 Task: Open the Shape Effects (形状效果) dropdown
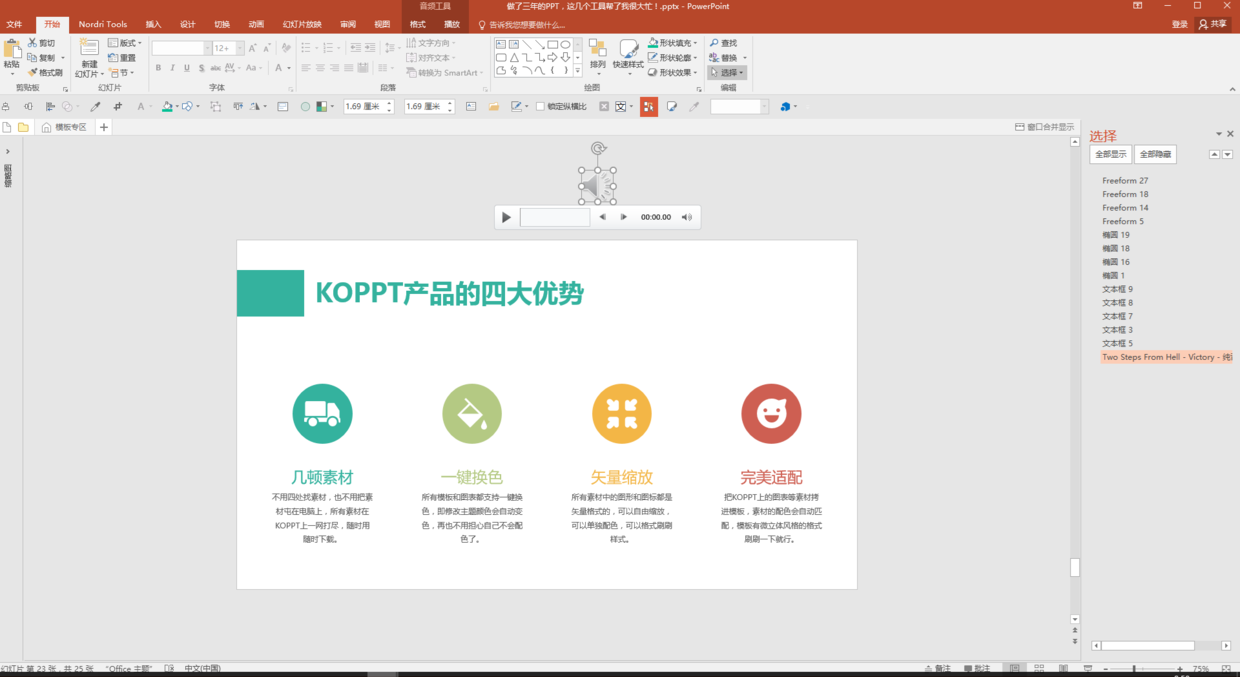673,72
